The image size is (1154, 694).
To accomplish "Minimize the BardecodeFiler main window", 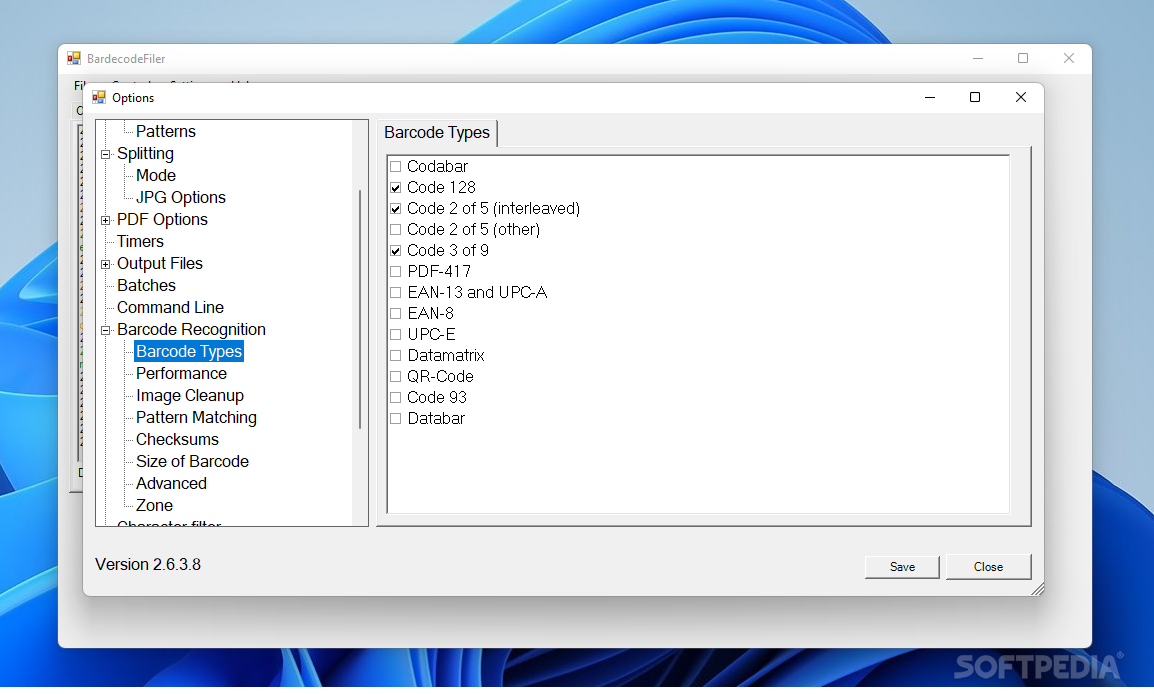I will coord(978,58).
